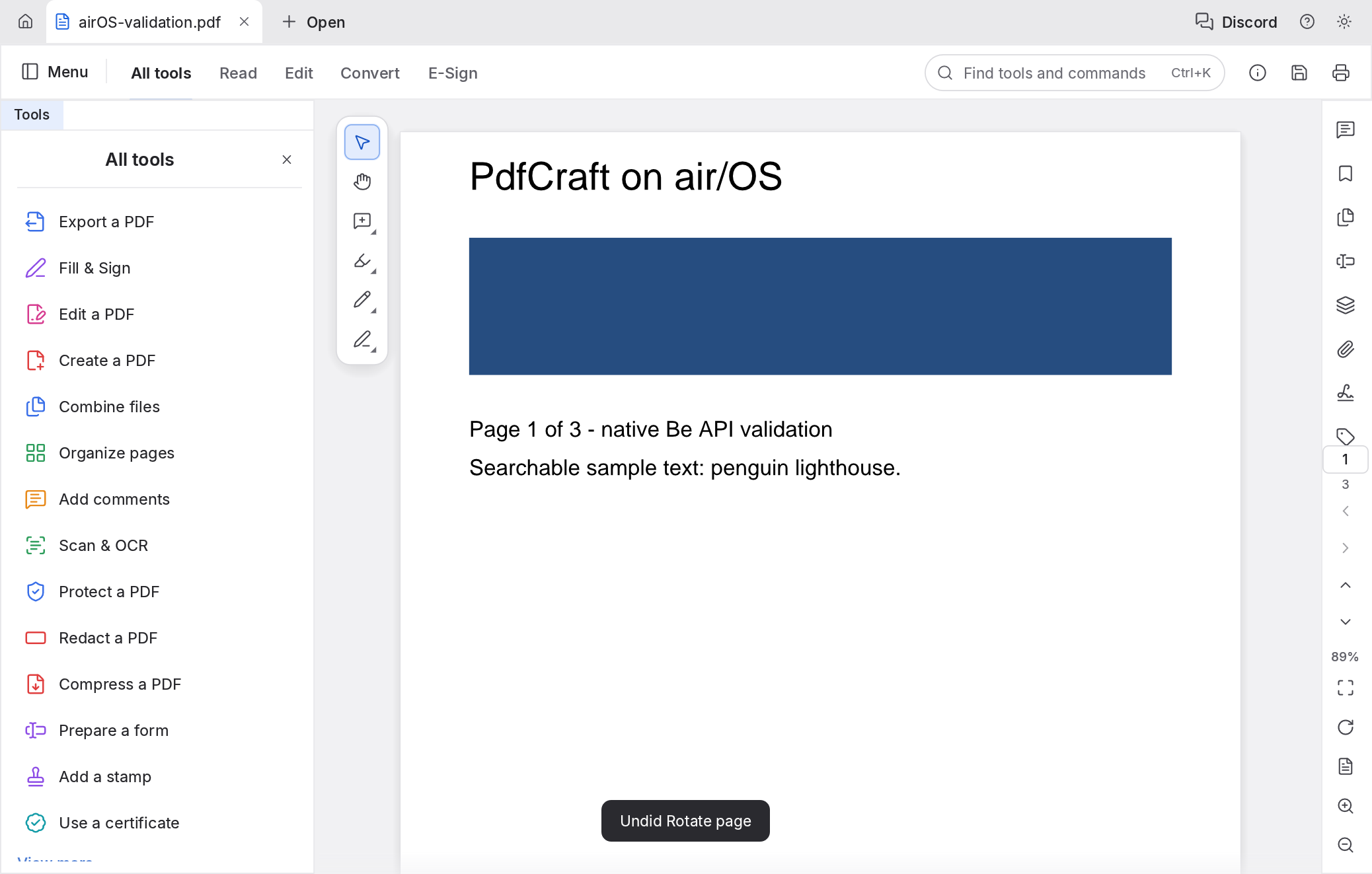Print the document

1340,73
